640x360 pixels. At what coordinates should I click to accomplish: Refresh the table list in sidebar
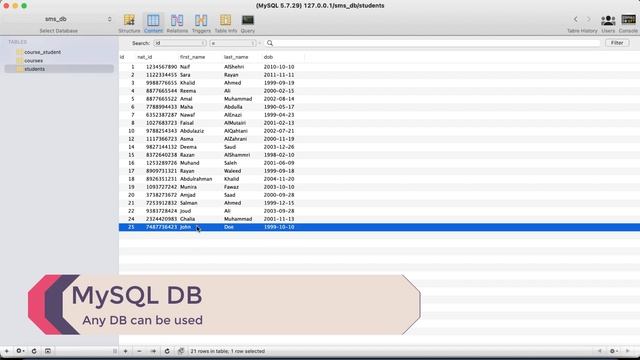click(x=34, y=351)
